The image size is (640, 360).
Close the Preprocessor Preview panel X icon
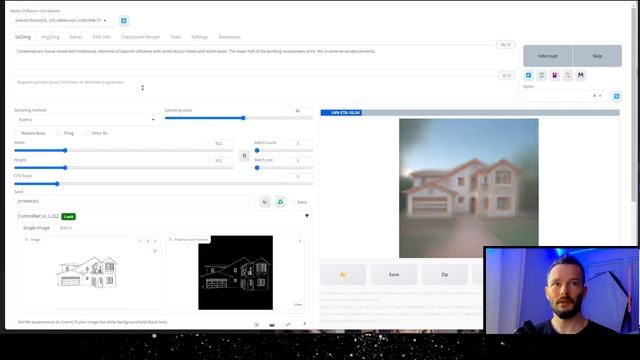click(x=300, y=241)
